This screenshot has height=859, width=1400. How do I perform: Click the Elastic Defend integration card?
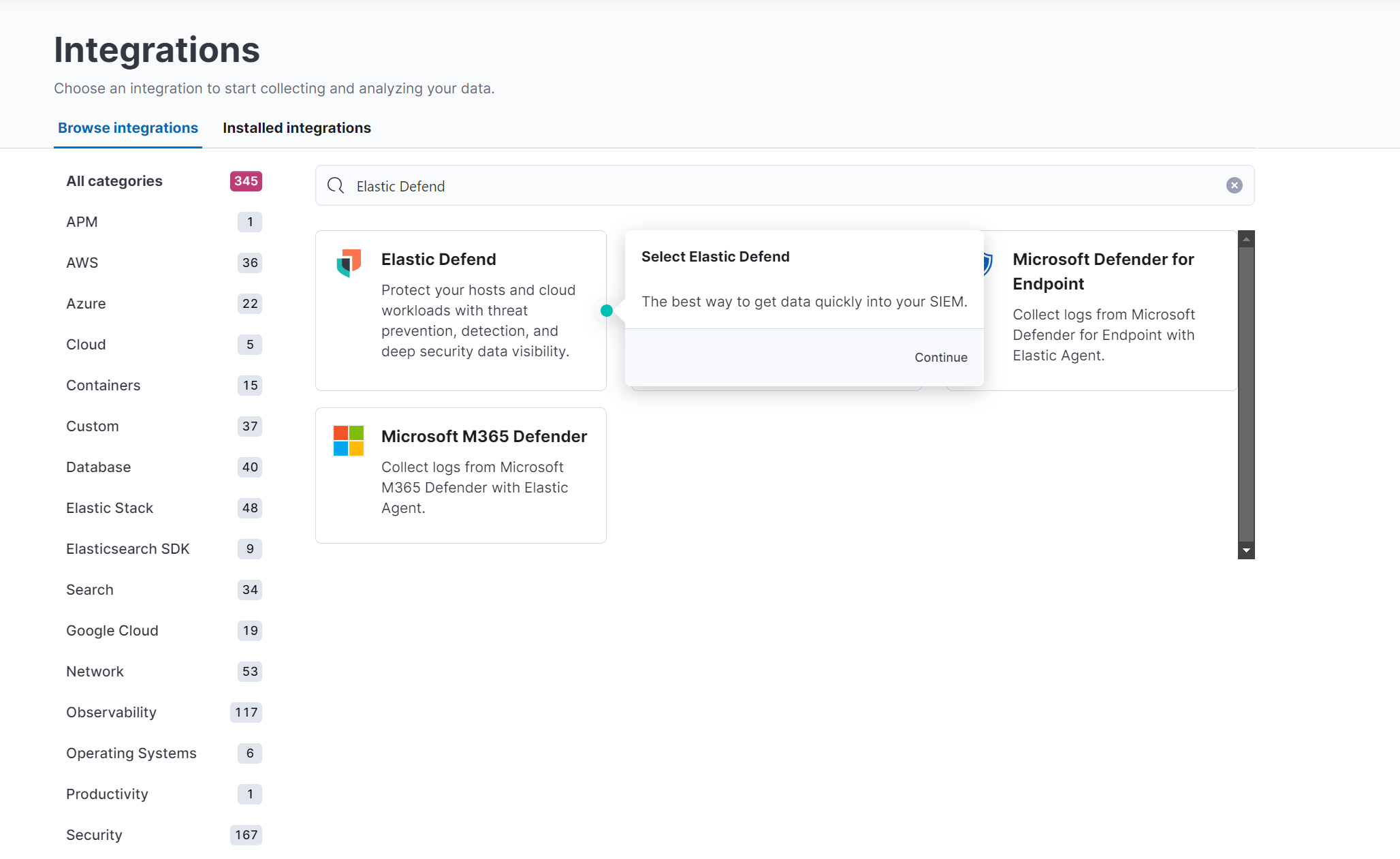click(x=461, y=310)
